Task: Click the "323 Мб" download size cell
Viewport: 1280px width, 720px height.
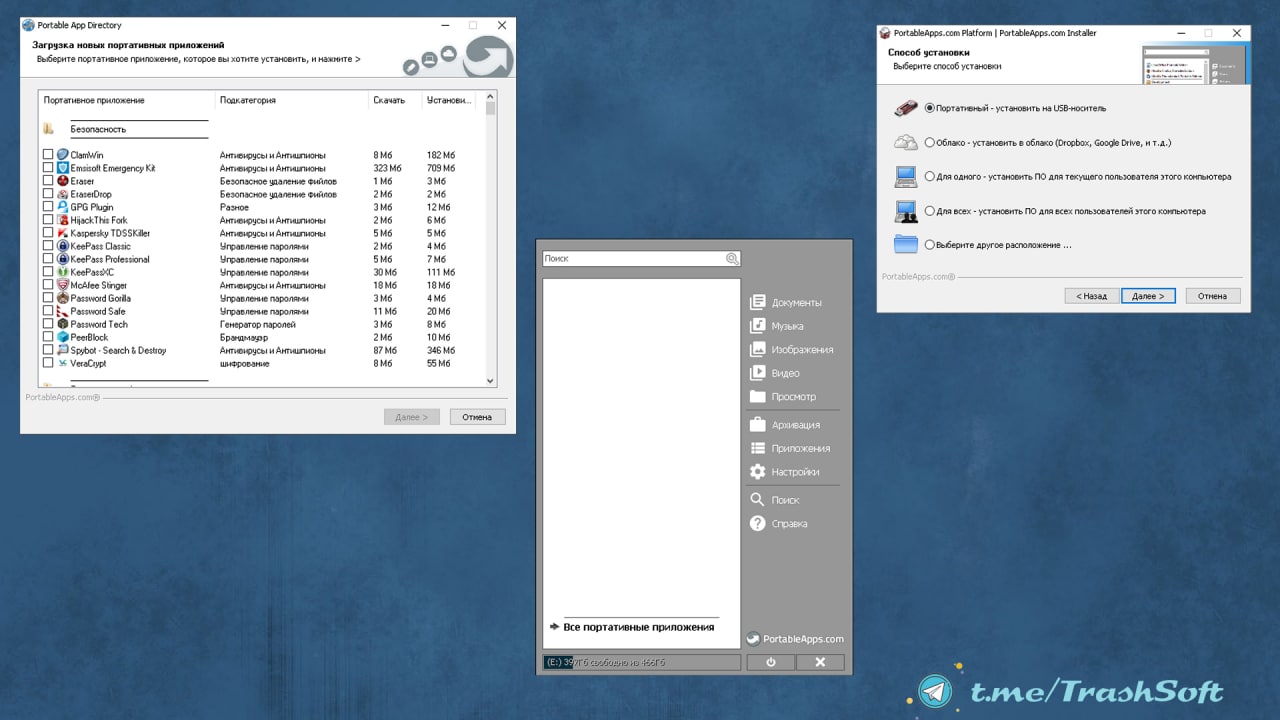Action: (387, 168)
